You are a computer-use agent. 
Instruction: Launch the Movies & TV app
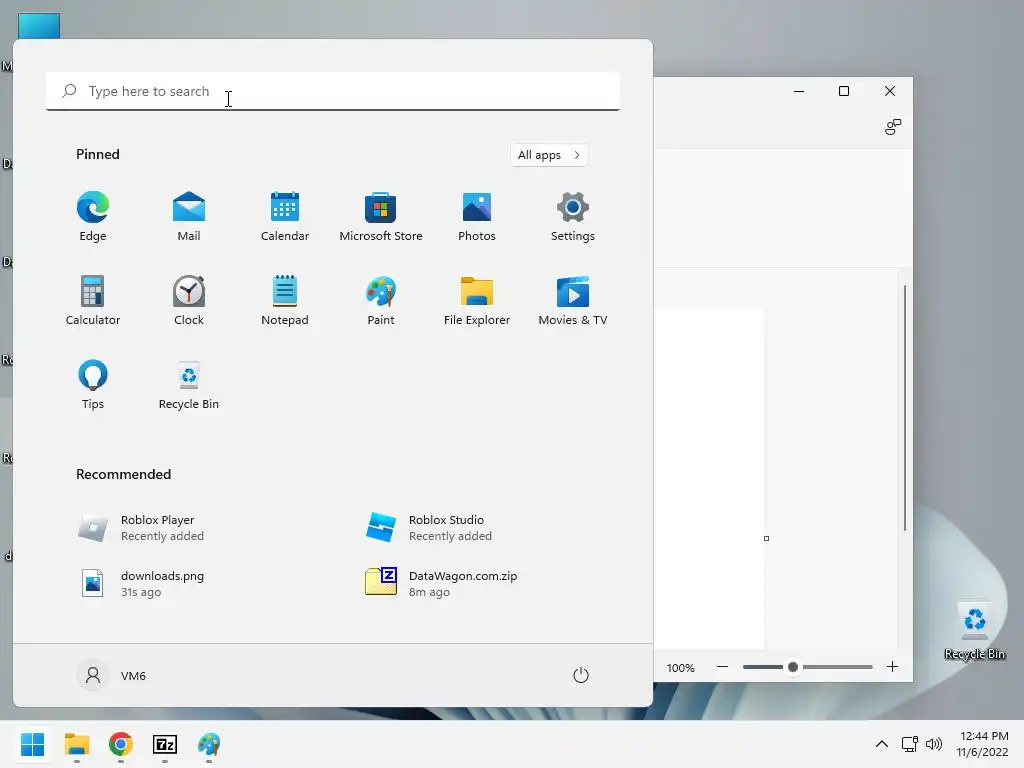573,300
